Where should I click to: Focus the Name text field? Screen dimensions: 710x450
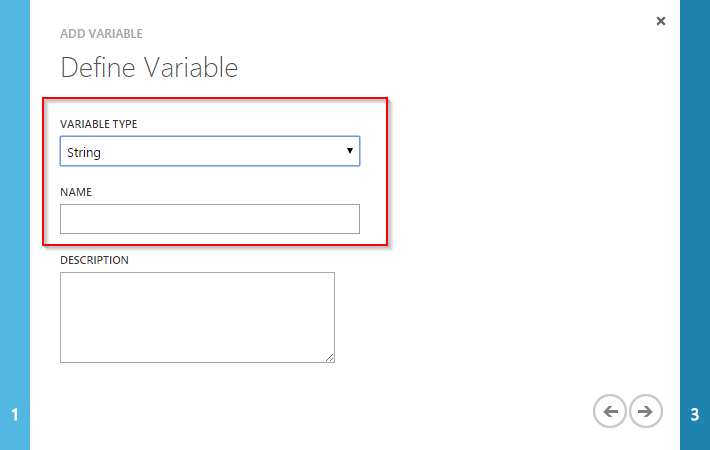[209, 219]
